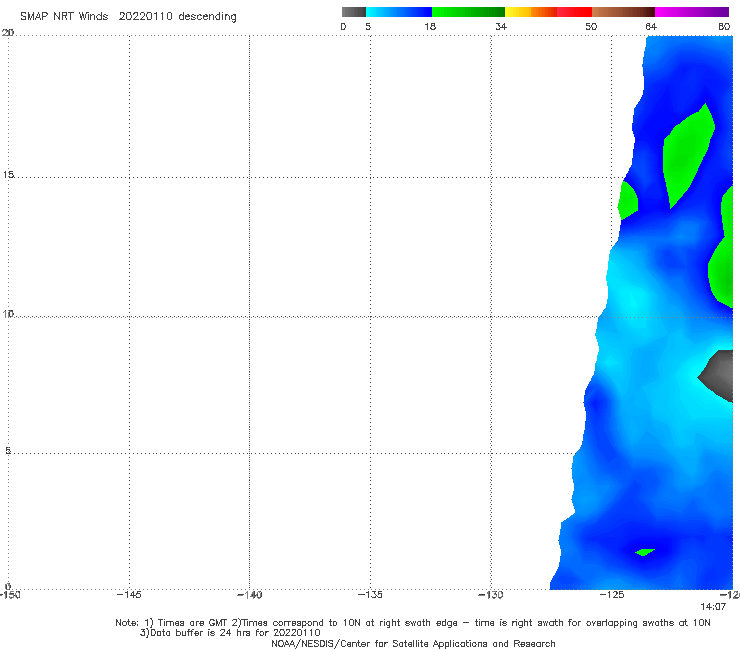Click the longitude label '-130'
Image resolution: width=740 pixels, height=650 pixels.
[491, 595]
